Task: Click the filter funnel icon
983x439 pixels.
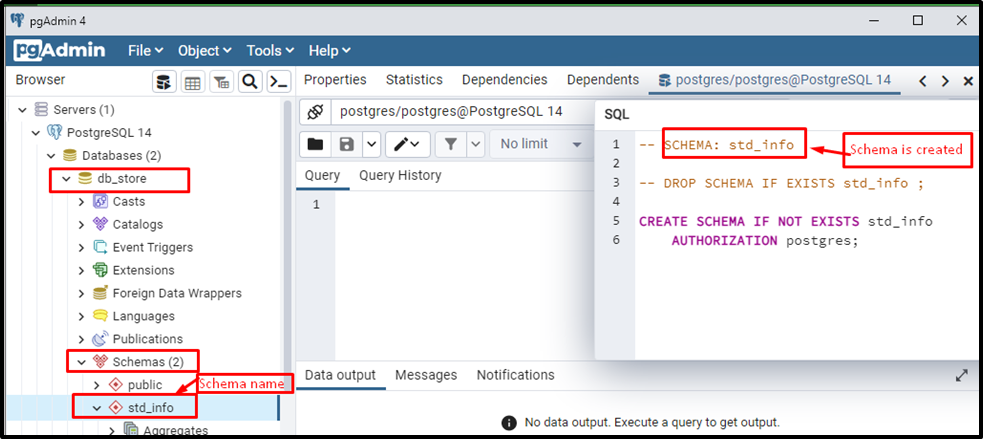Action: 451,144
